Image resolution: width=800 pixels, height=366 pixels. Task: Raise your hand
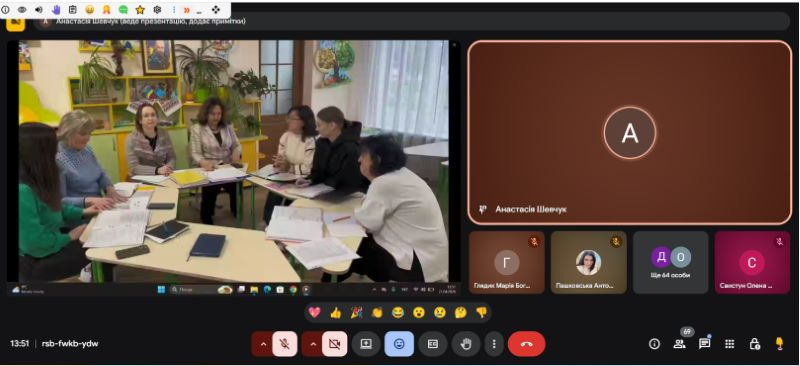point(466,344)
